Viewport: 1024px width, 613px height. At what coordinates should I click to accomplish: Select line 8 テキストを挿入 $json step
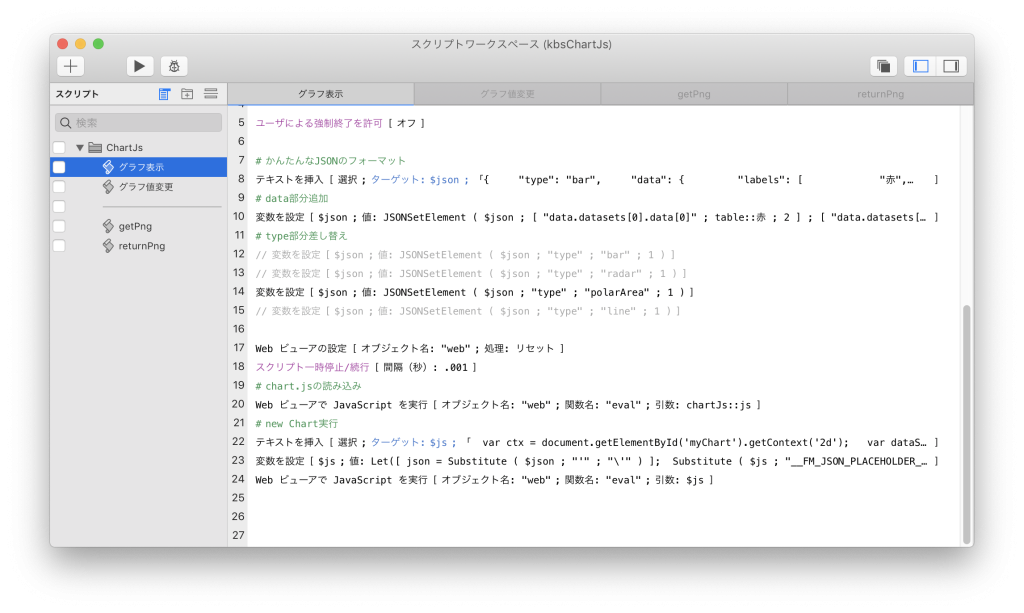[596, 180]
